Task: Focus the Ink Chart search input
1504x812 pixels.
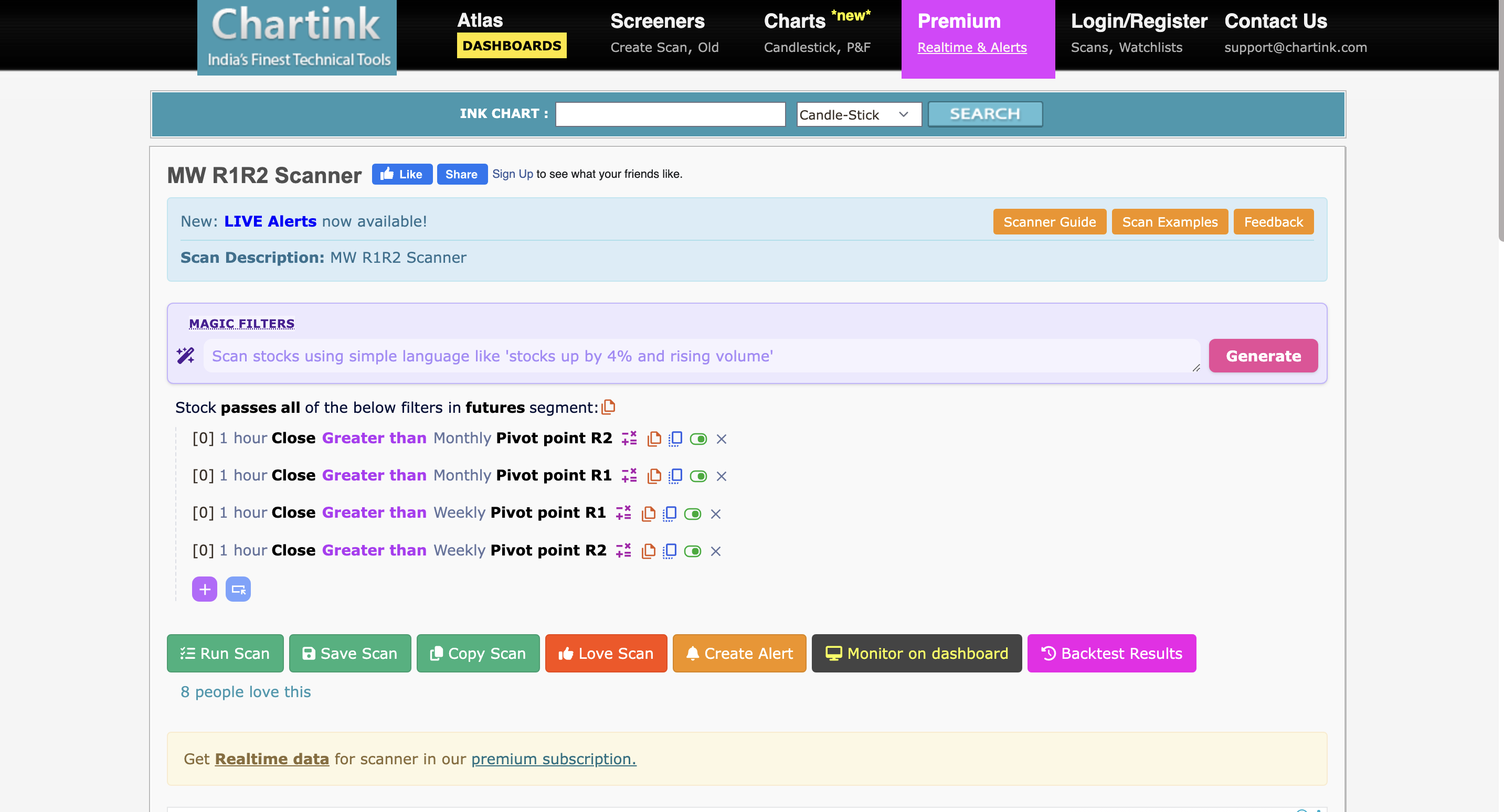Action: [670, 114]
